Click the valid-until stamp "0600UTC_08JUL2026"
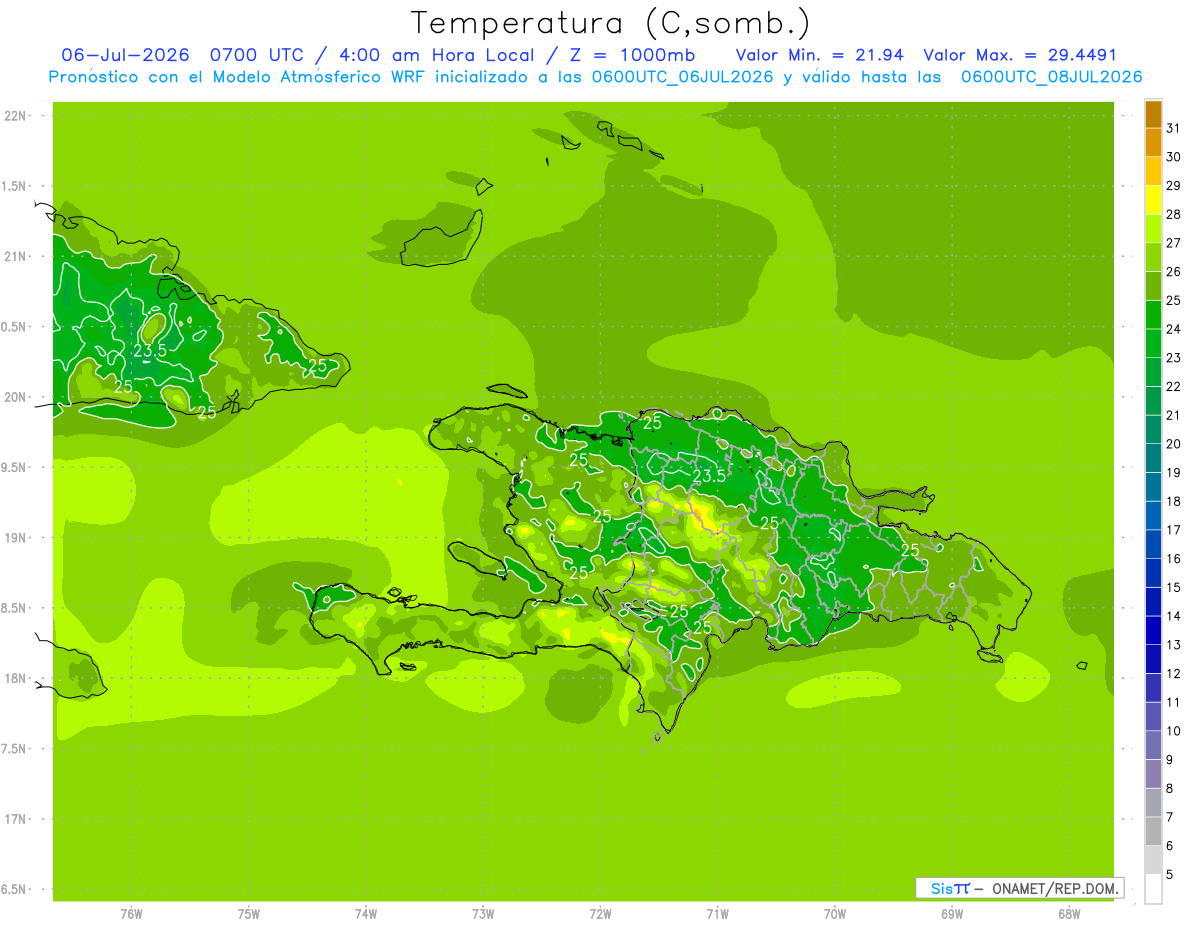The image size is (1200, 927). point(1051,77)
